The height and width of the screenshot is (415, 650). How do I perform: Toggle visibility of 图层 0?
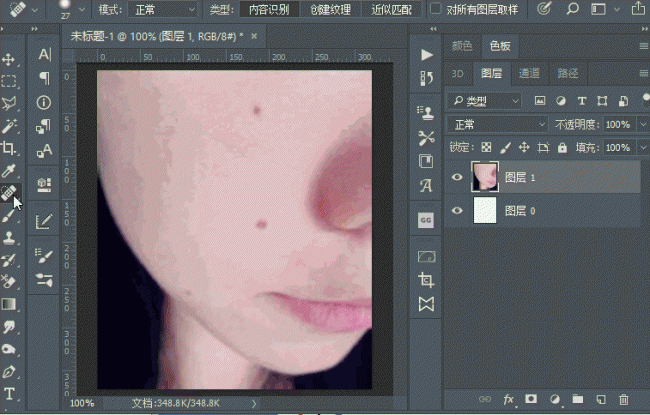click(457, 211)
